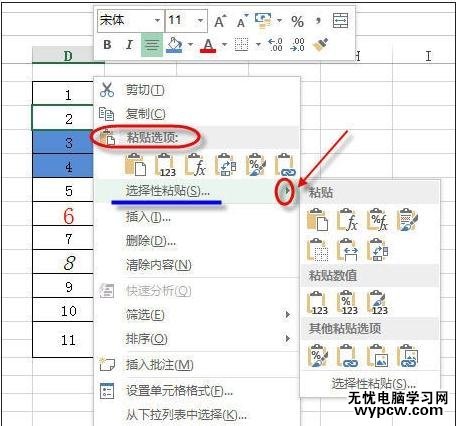Click No Borders paste icon
The image size is (459, 426).
click(317, 250)
